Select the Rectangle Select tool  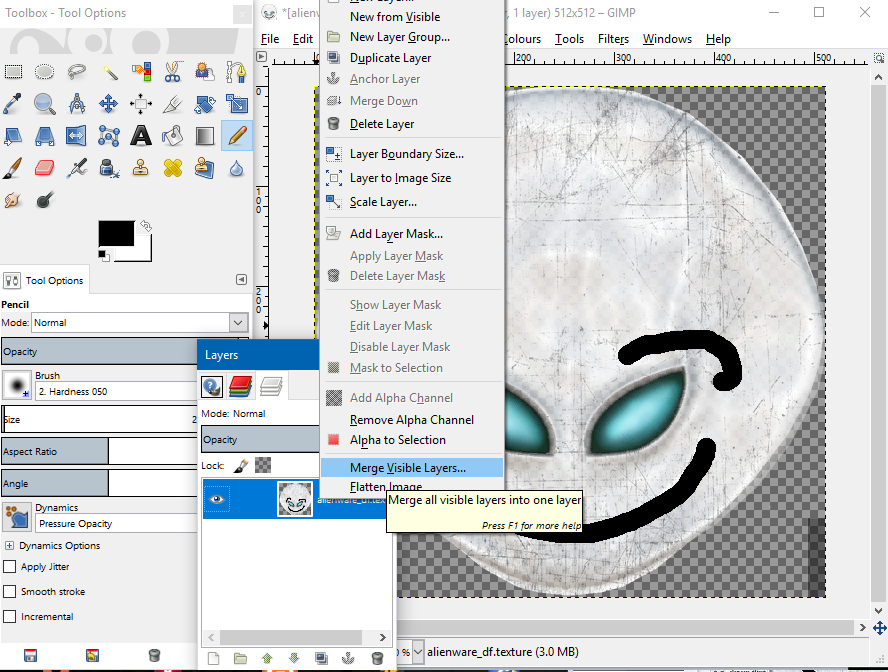click(x=13, y=72)
